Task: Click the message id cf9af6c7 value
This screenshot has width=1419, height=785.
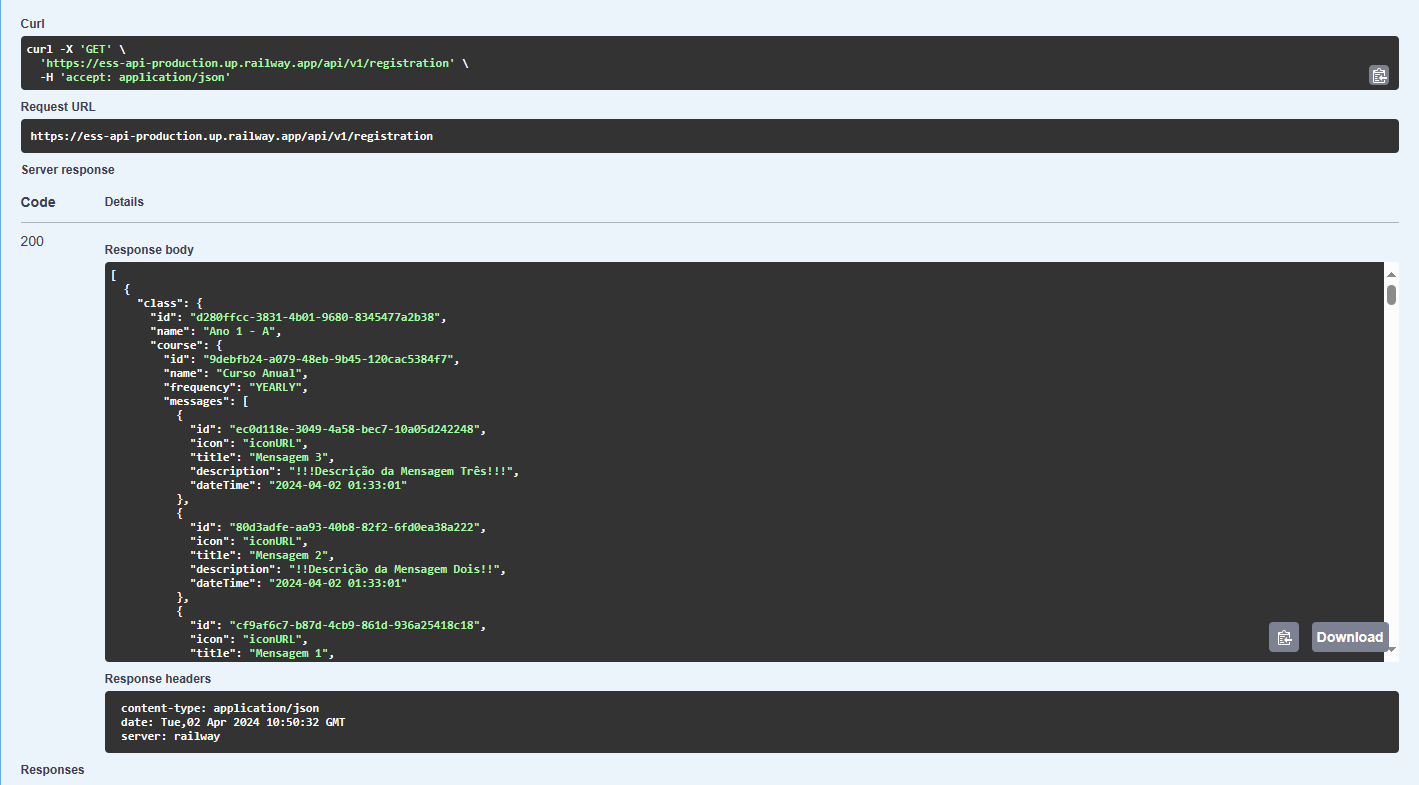Action: tap(355, 625)
